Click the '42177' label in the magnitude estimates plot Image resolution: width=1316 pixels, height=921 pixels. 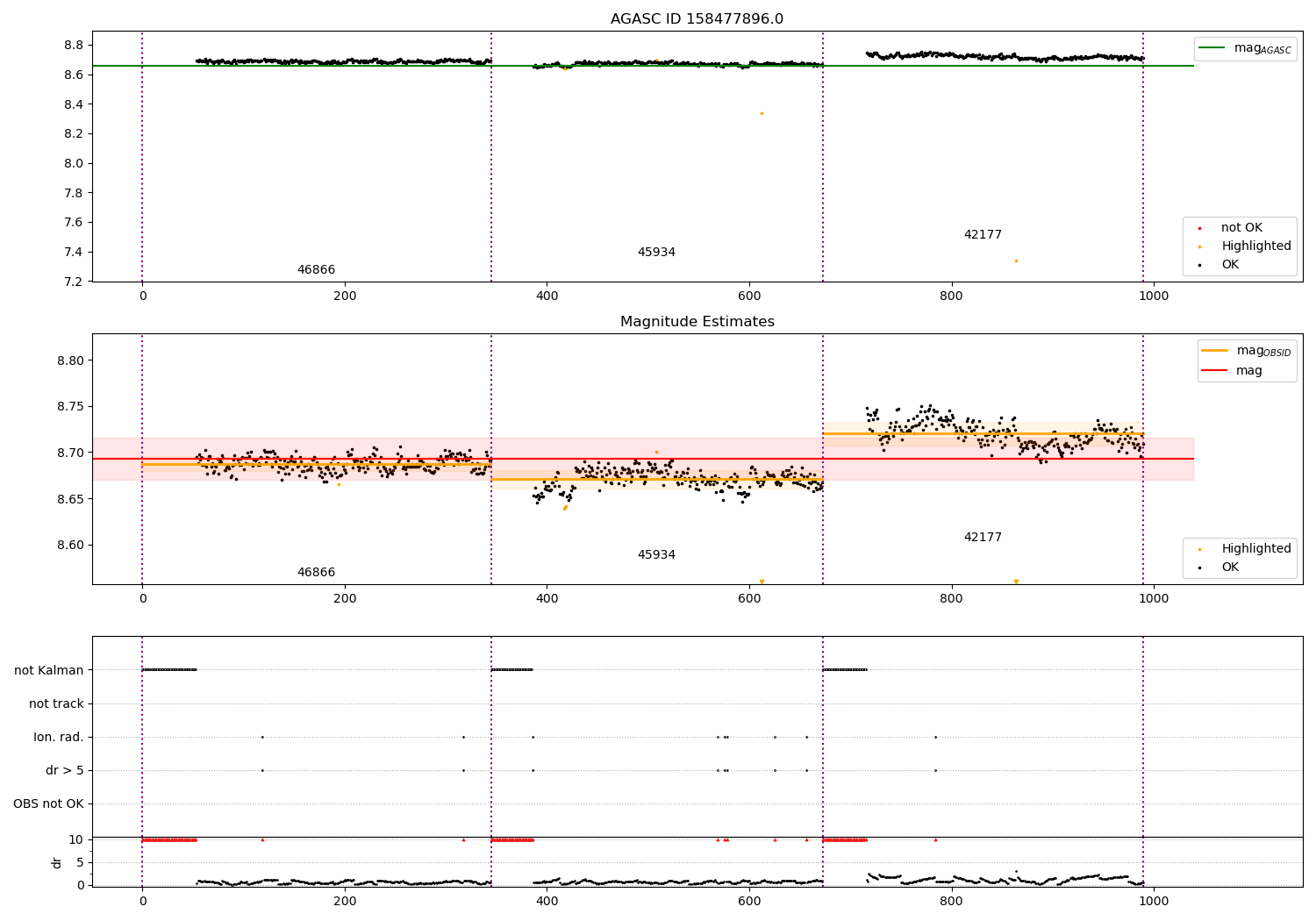point(983,538)
